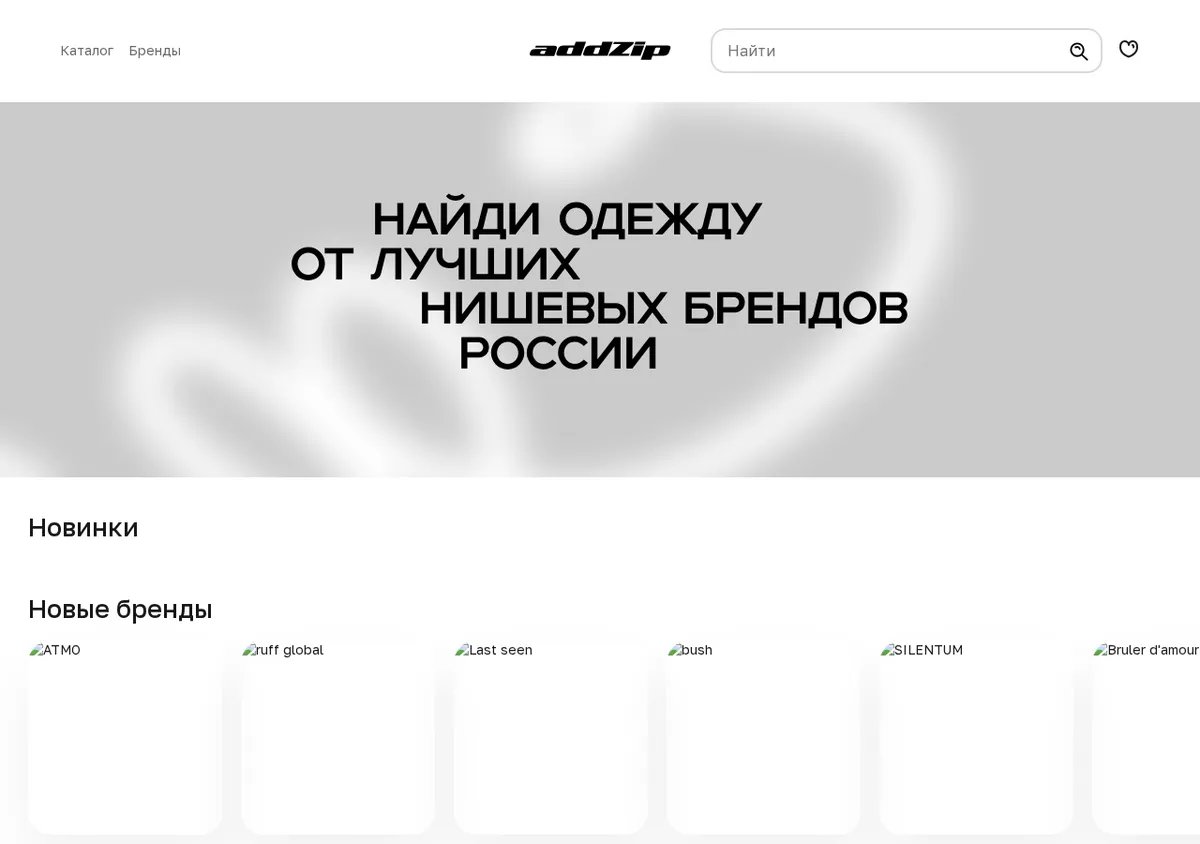Open favorites via the heart icon
This screenshot has width=1200, height=844.
click(1128, 48)
